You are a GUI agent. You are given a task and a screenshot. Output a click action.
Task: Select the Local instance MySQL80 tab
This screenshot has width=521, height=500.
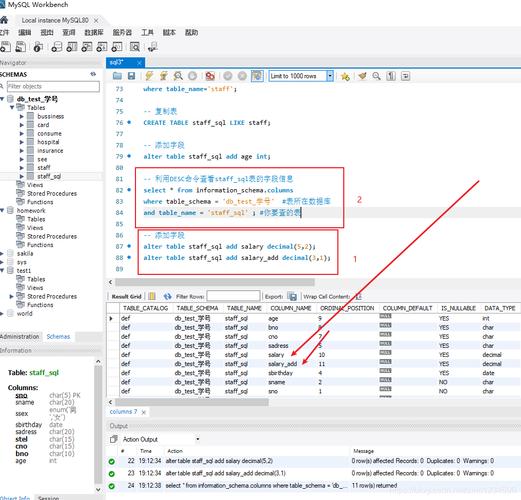(x=55, y=21)
